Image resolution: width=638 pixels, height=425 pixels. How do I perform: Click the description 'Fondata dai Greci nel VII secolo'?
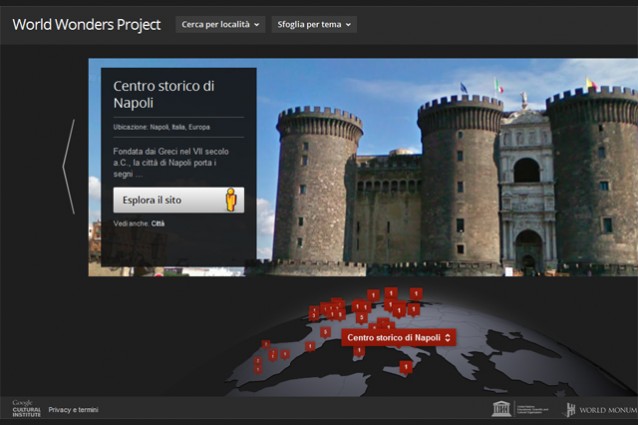click(171, 152)
